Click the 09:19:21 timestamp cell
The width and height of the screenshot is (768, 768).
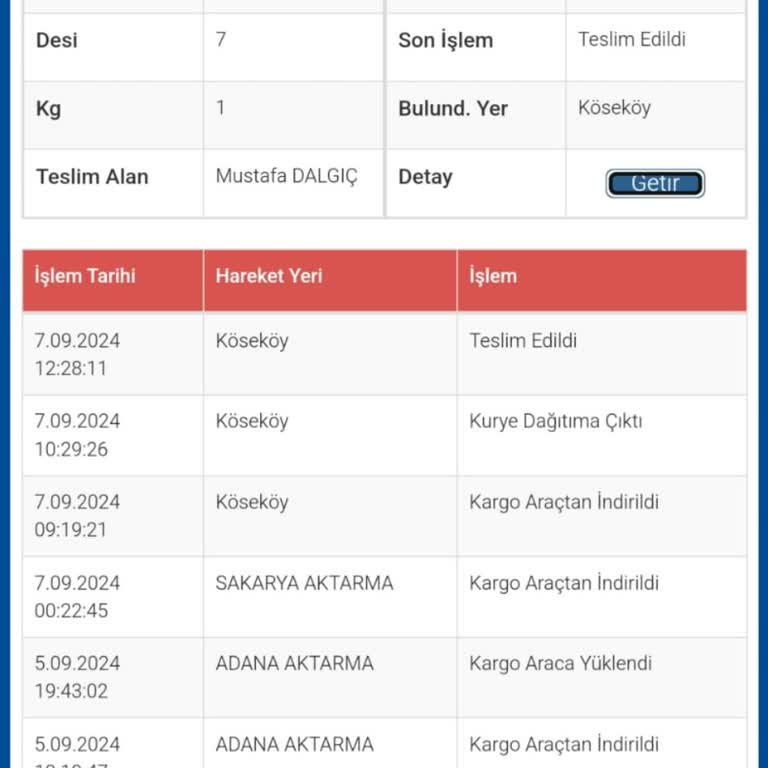[71, 530]
